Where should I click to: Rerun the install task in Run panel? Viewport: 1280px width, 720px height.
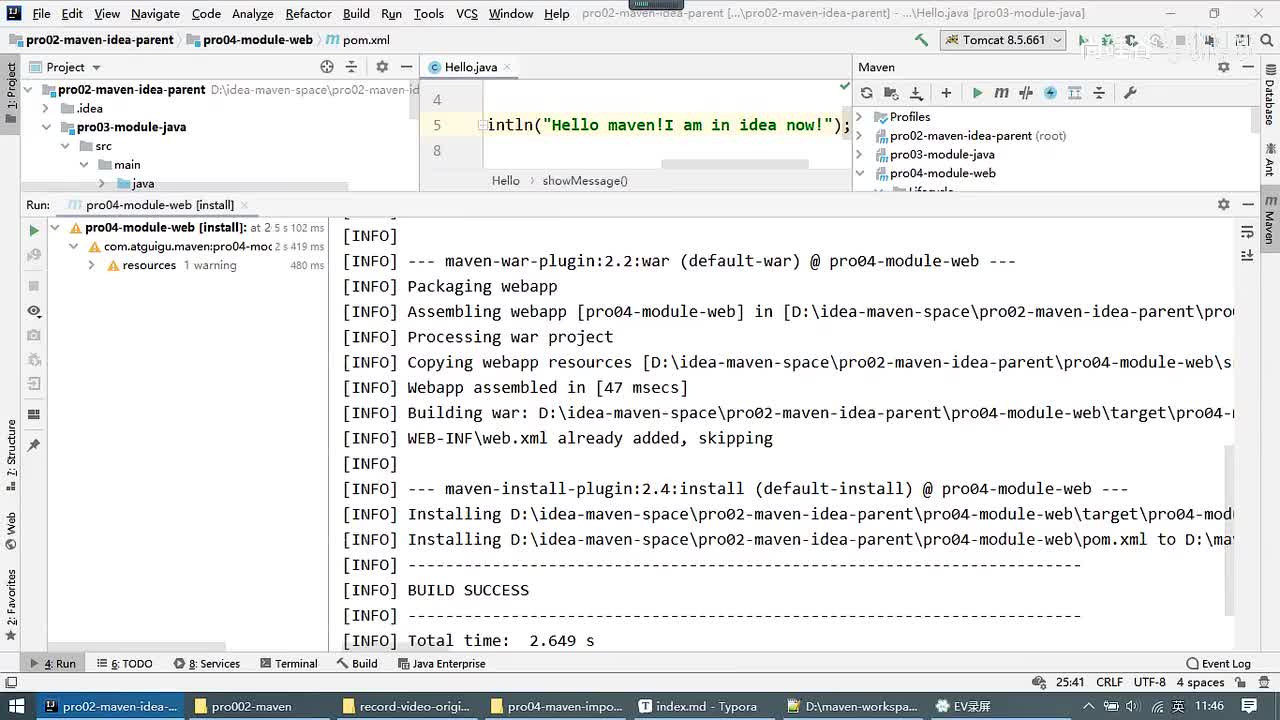33,230
